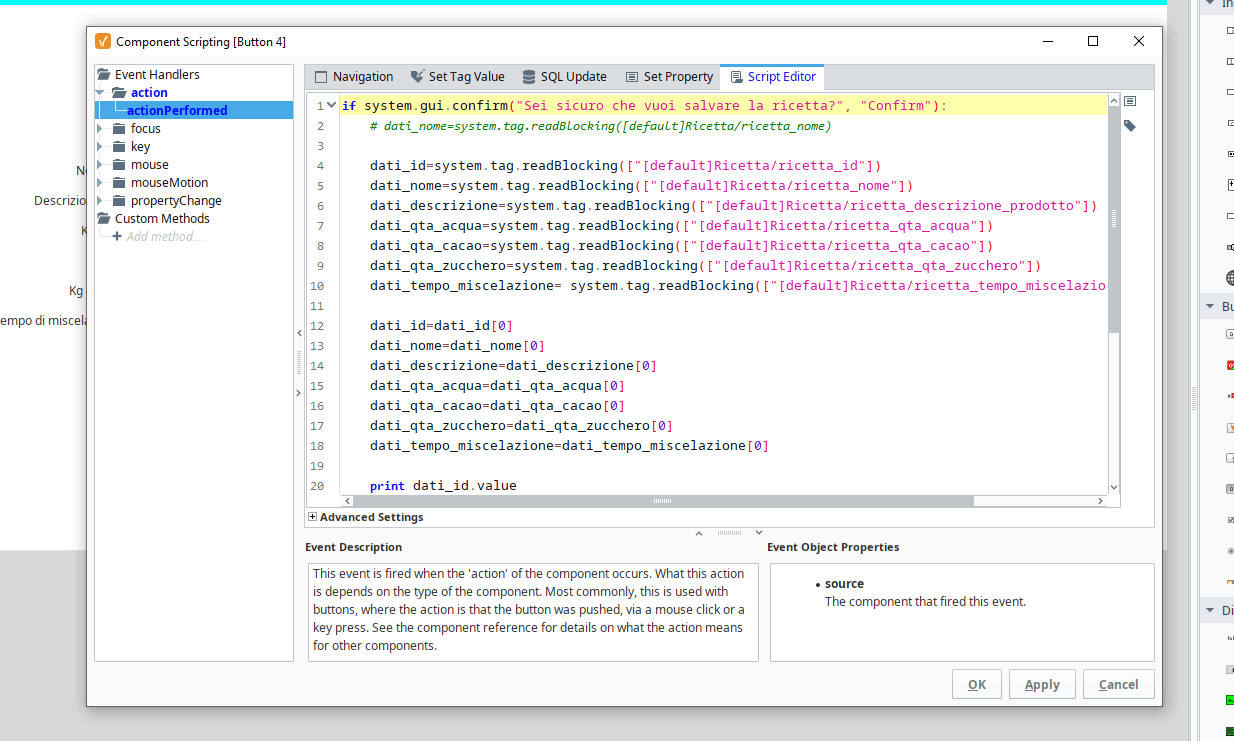Screen dimensions: 1234x741
Task: Select the Script Editor tab
Action: pos(773,77)
